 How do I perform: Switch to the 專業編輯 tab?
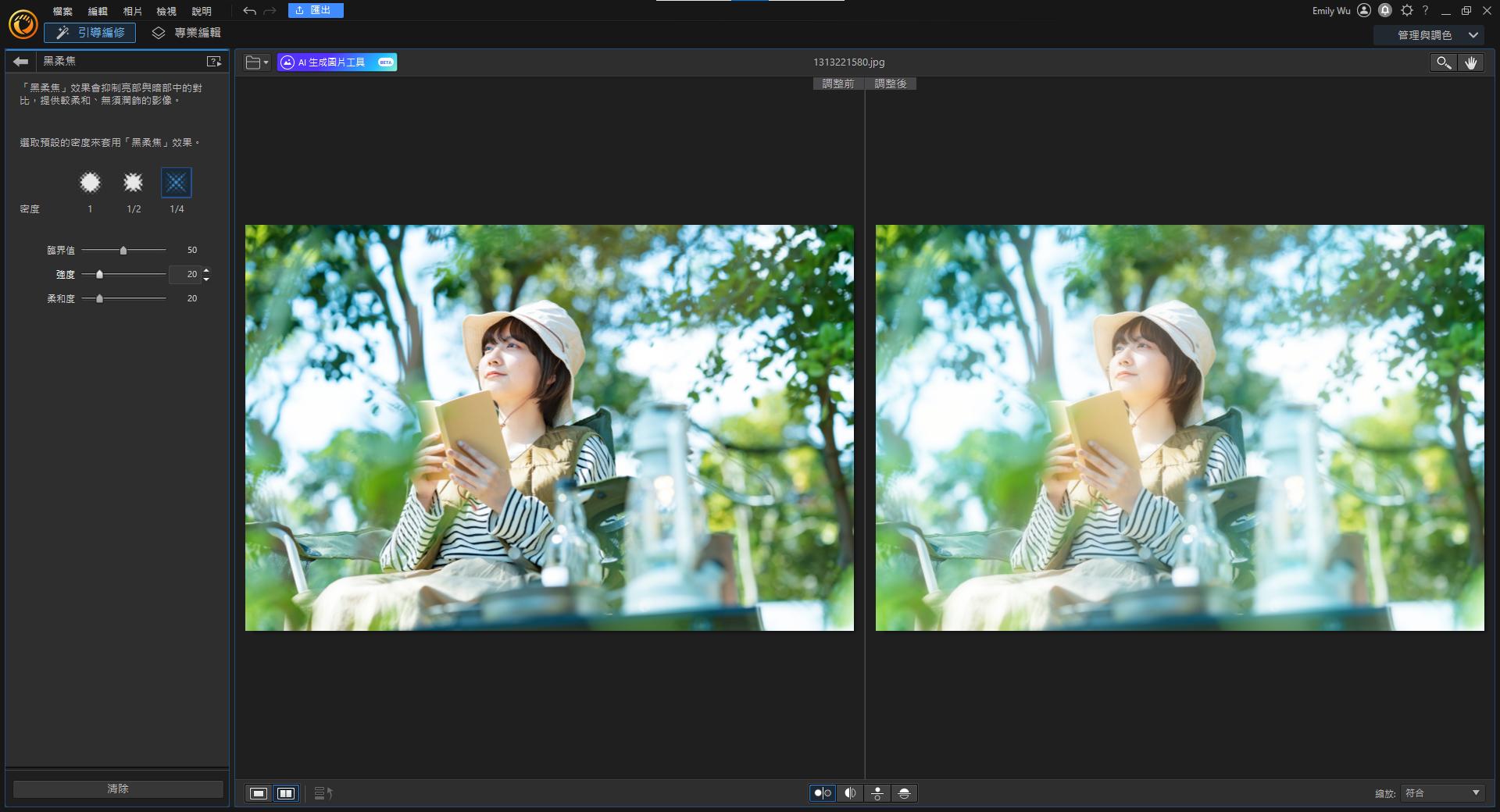click(x=187, y=33)
